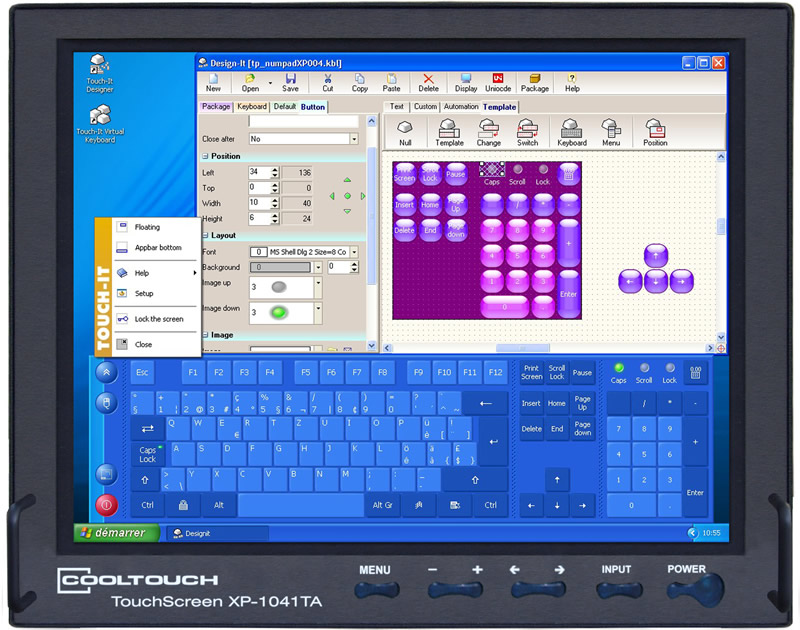Click the red power button on virtual keyboard
This screenshot has width=800, height=630.
pos(107,505)
